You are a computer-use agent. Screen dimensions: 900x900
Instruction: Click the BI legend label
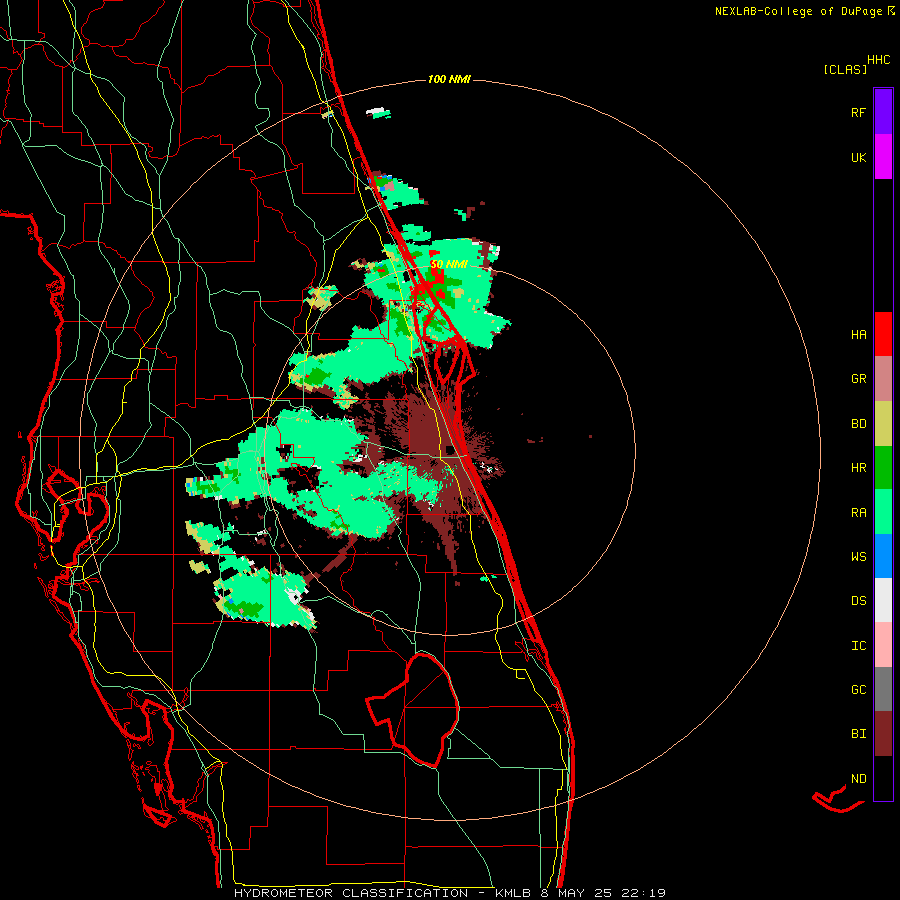[859, 734]
